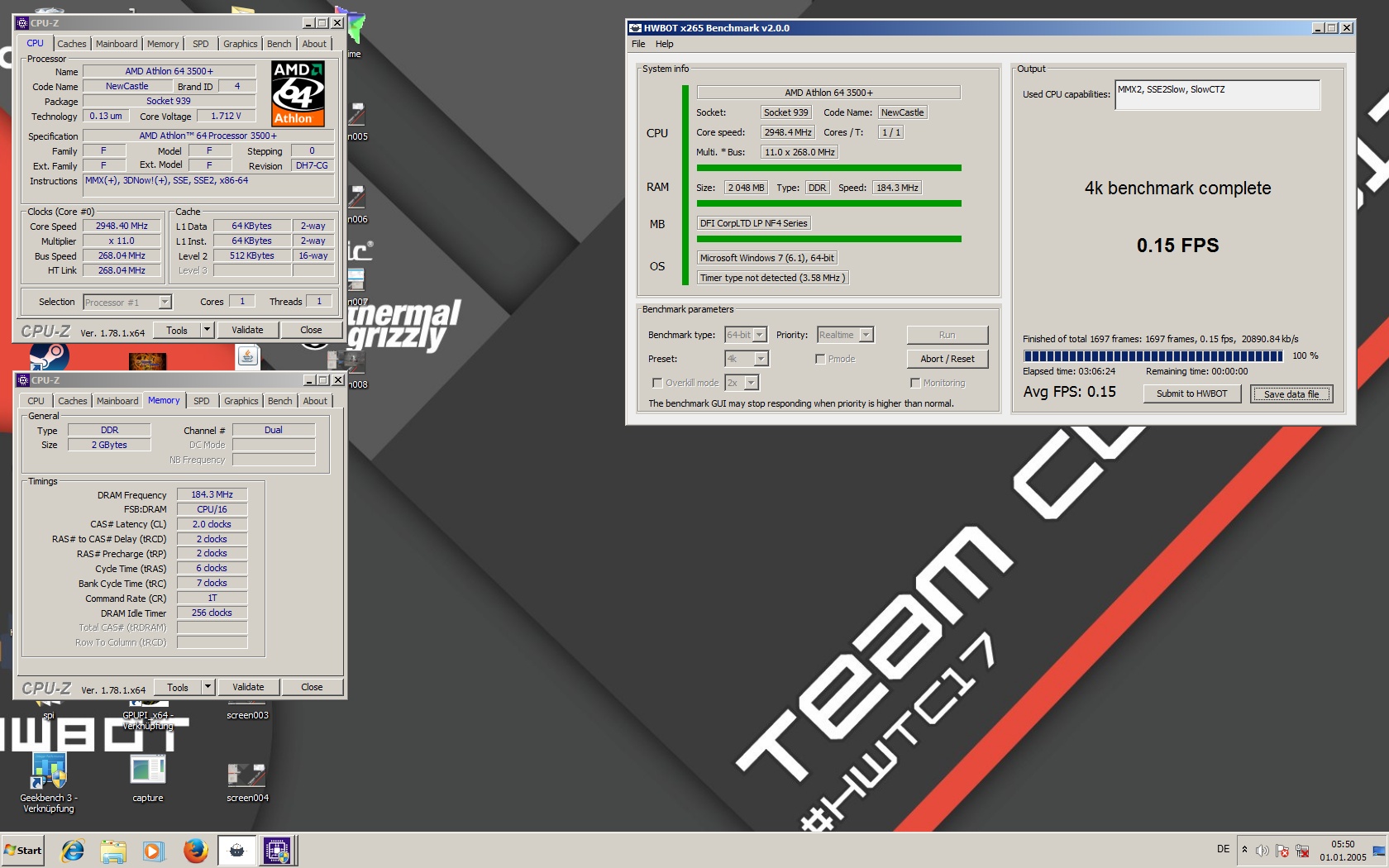Viewport: 1389px width, 868px height.
Task: Open the network disconnected tray icon
Action: click(x=1302, y=851)
